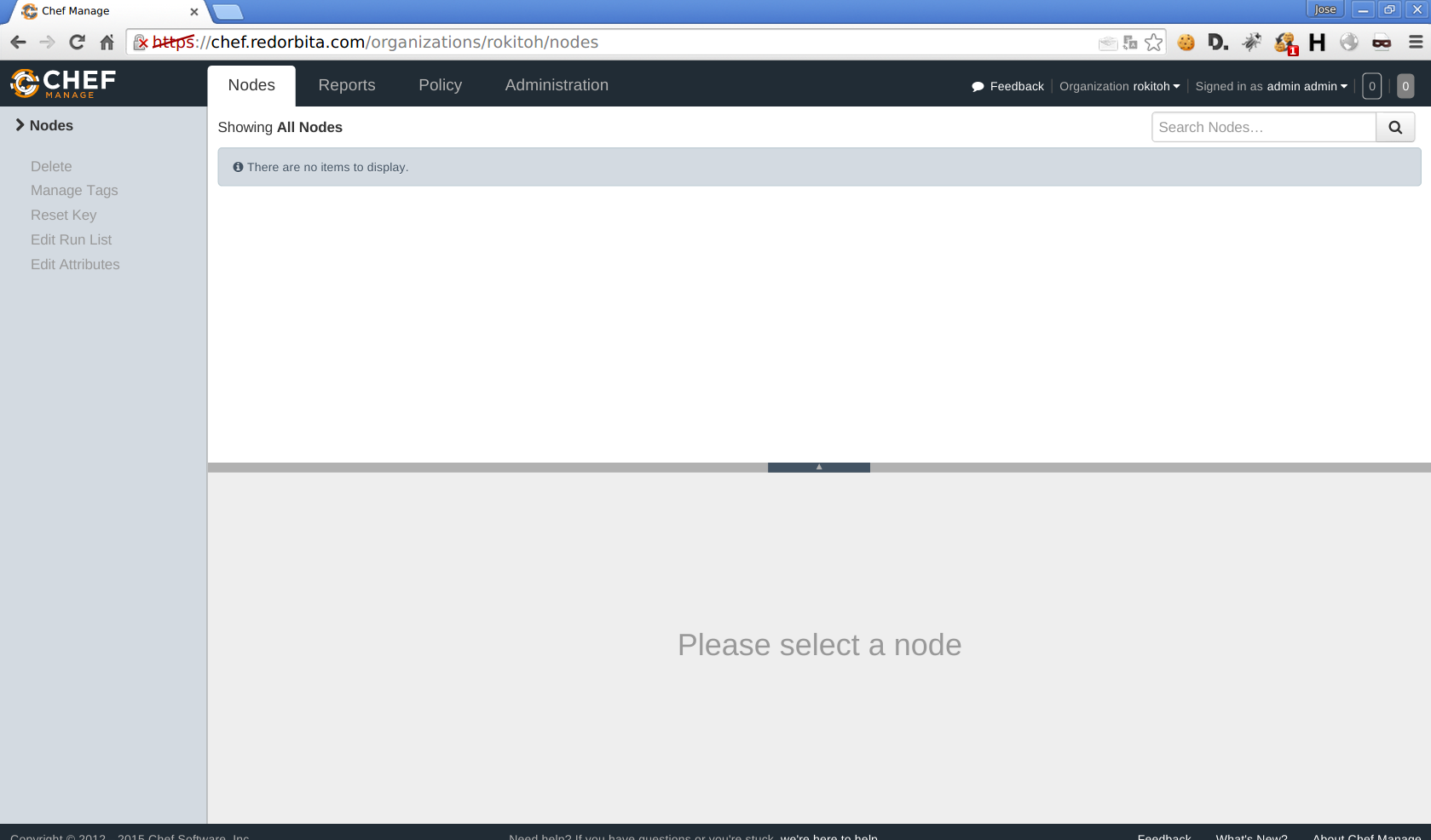1431x840 pixels.
Task: Click the browser home icon
Action: (x=107, y=42)
